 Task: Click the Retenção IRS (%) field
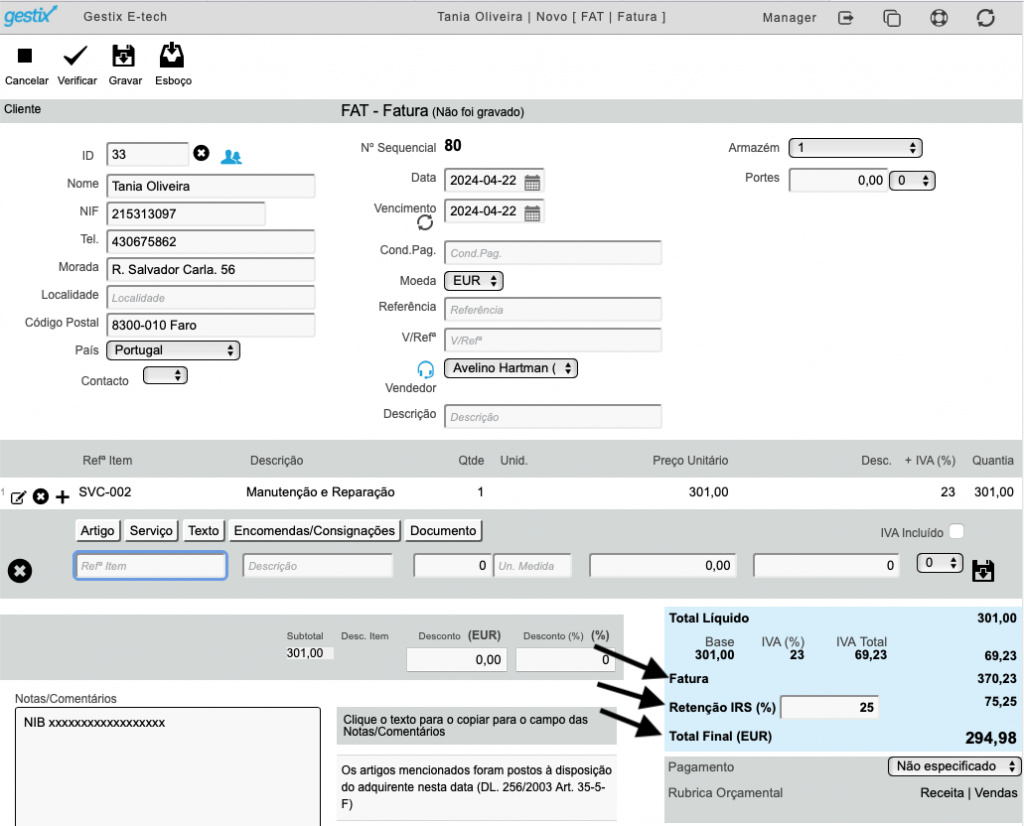(829, 707)
